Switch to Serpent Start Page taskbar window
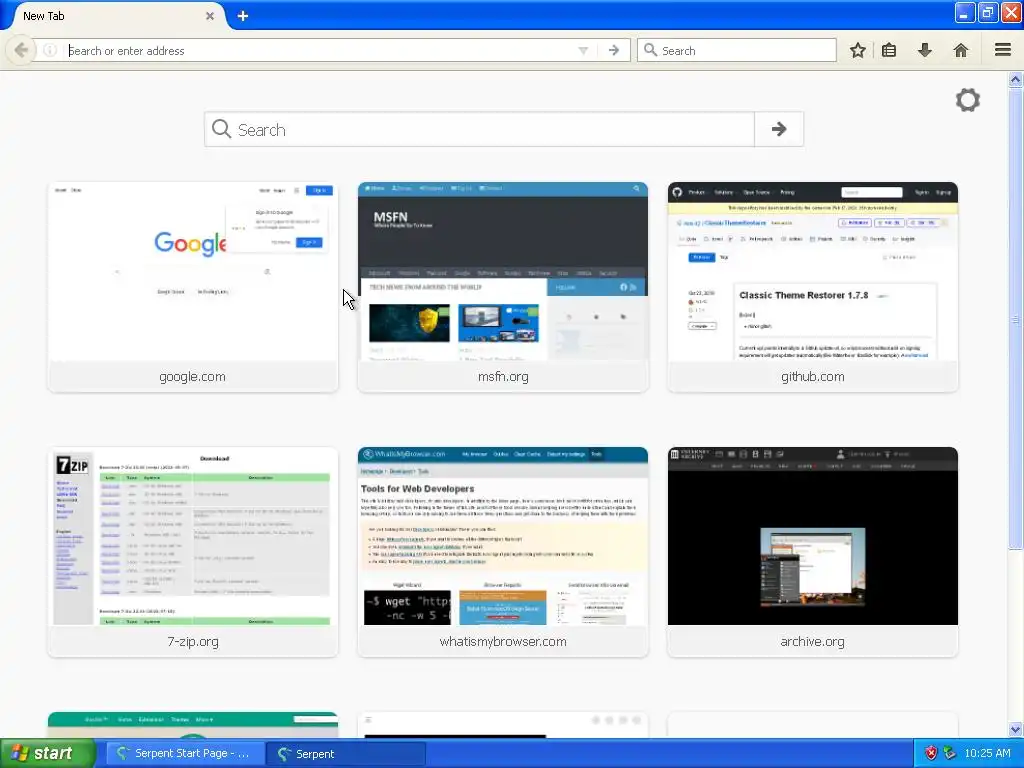This screenshot has height=768, width=1024. (184, 754)
